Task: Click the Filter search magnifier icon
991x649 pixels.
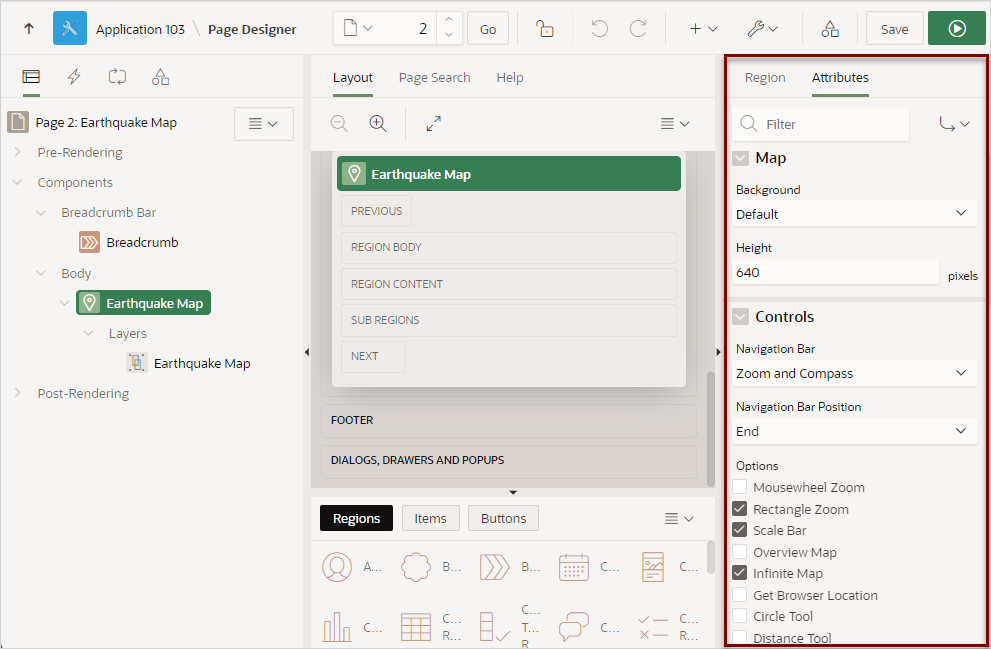Action: coord(749,123)
